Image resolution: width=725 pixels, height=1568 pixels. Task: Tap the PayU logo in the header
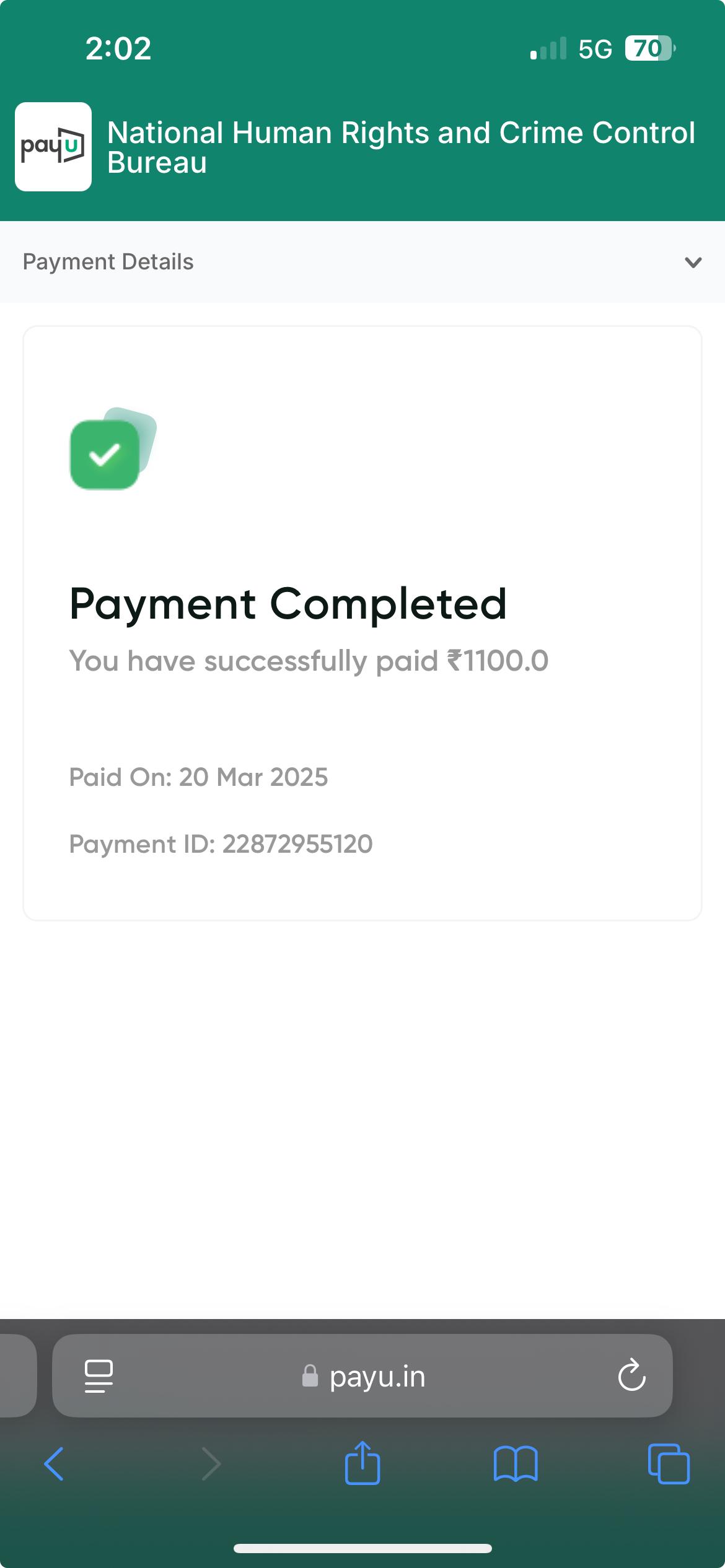(x=53, y=147)
